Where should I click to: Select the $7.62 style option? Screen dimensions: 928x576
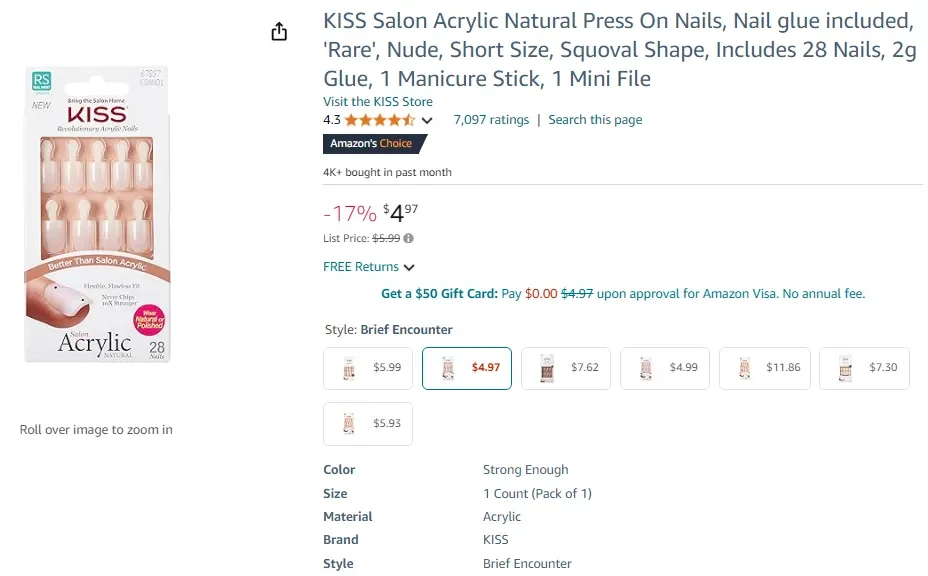(x=566, y=368)
